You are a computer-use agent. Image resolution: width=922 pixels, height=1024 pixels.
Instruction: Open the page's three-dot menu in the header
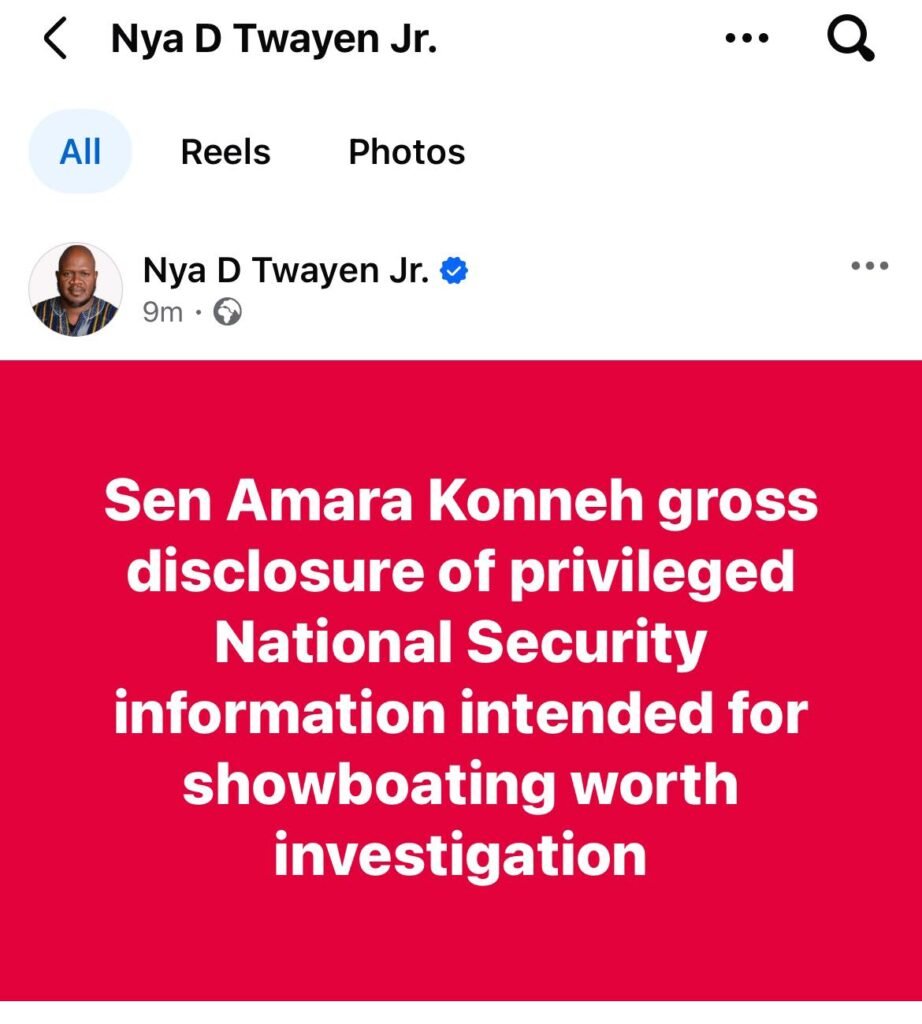(x=745, y=39)
